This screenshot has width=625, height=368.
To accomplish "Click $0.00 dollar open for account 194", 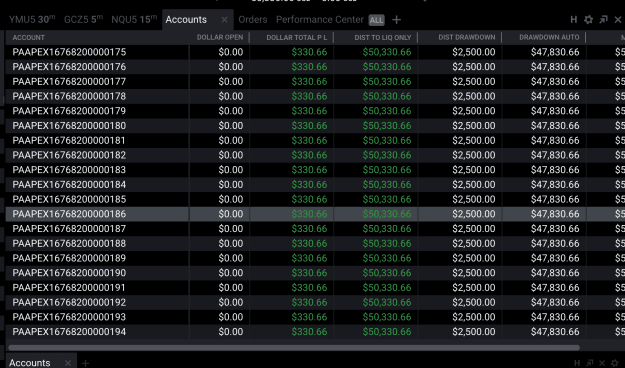I will pos(231,332).
